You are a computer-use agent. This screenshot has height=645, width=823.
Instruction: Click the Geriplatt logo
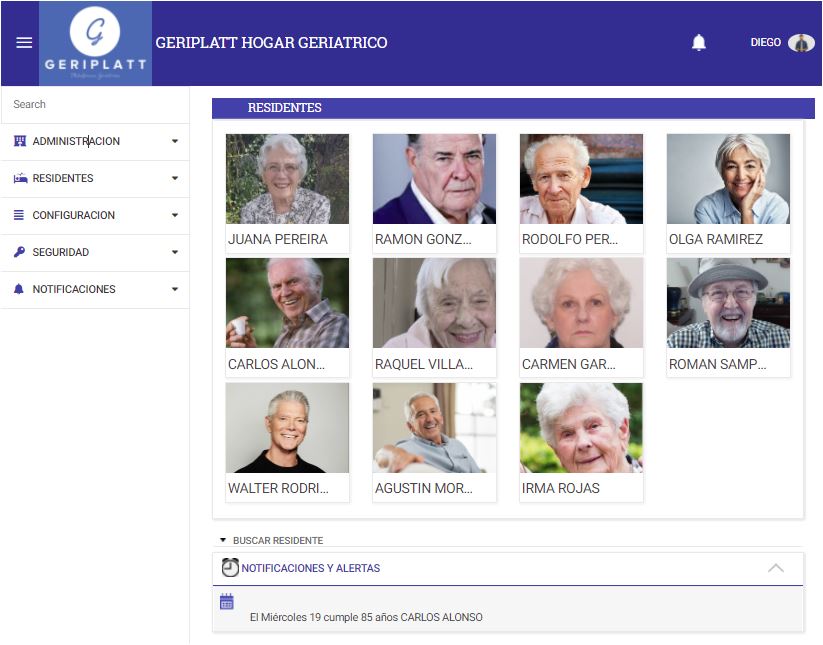[96, 44]
